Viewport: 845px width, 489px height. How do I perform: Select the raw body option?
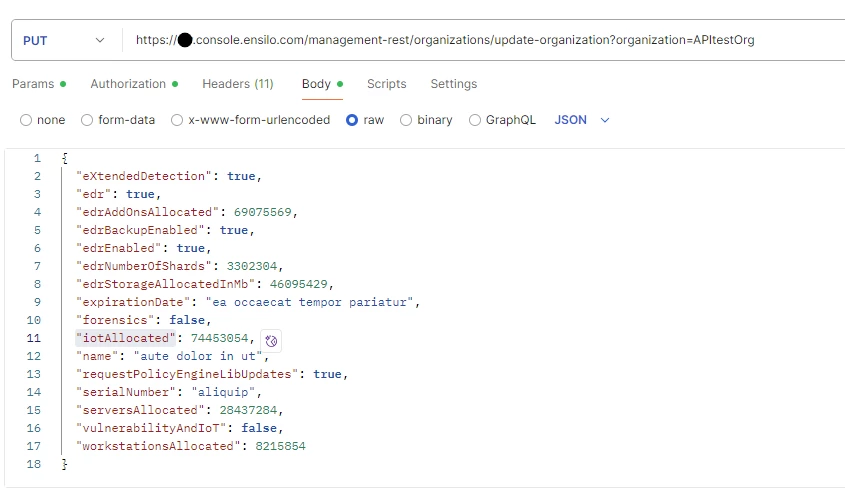(352, 120)
